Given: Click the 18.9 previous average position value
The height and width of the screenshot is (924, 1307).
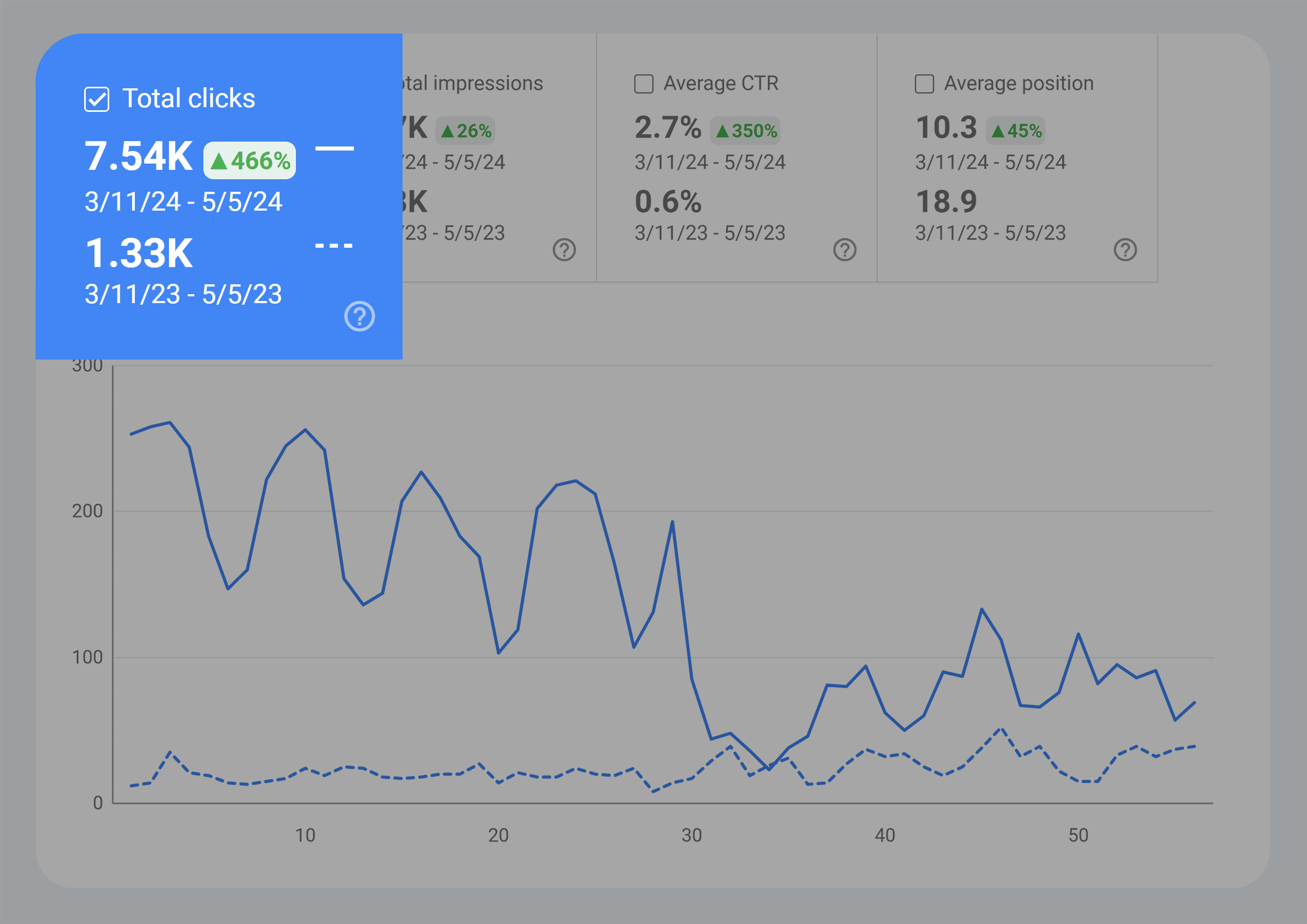Looking at the screenshot, I should pyautogui.click(x=946, y=201).
